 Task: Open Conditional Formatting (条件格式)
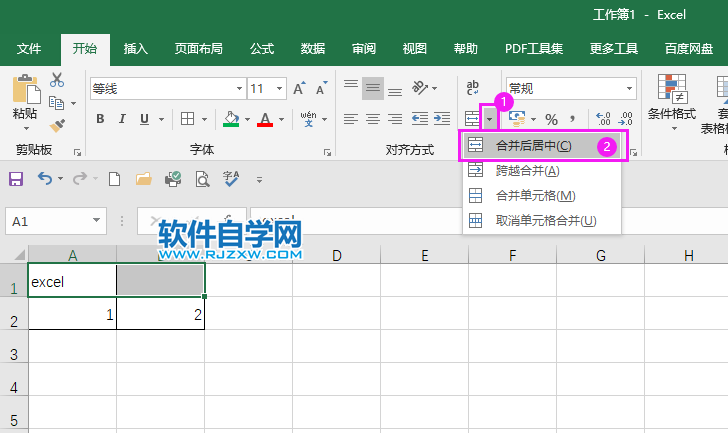point(672,102)
